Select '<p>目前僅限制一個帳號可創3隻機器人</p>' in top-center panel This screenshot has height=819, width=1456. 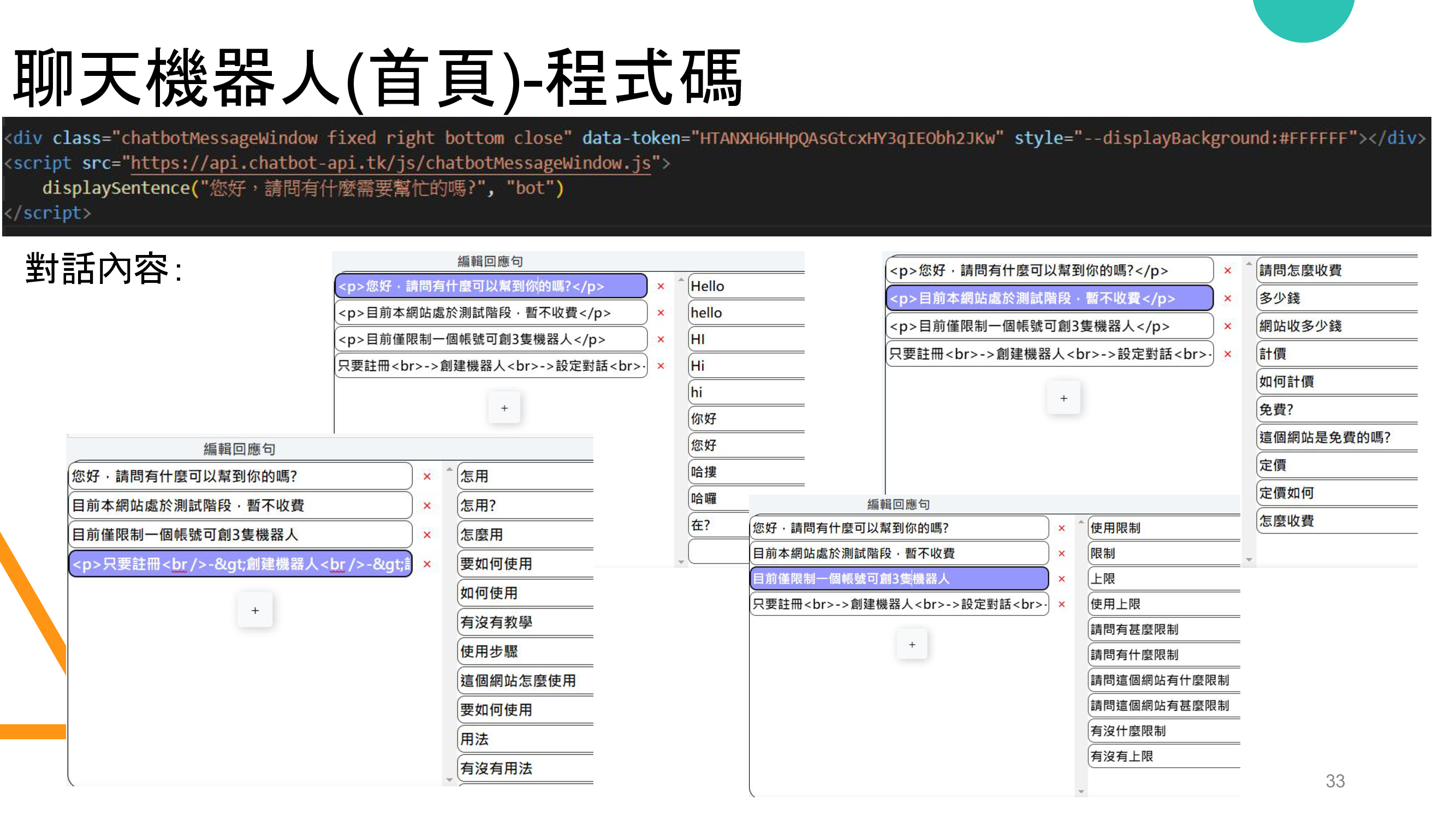491,340
